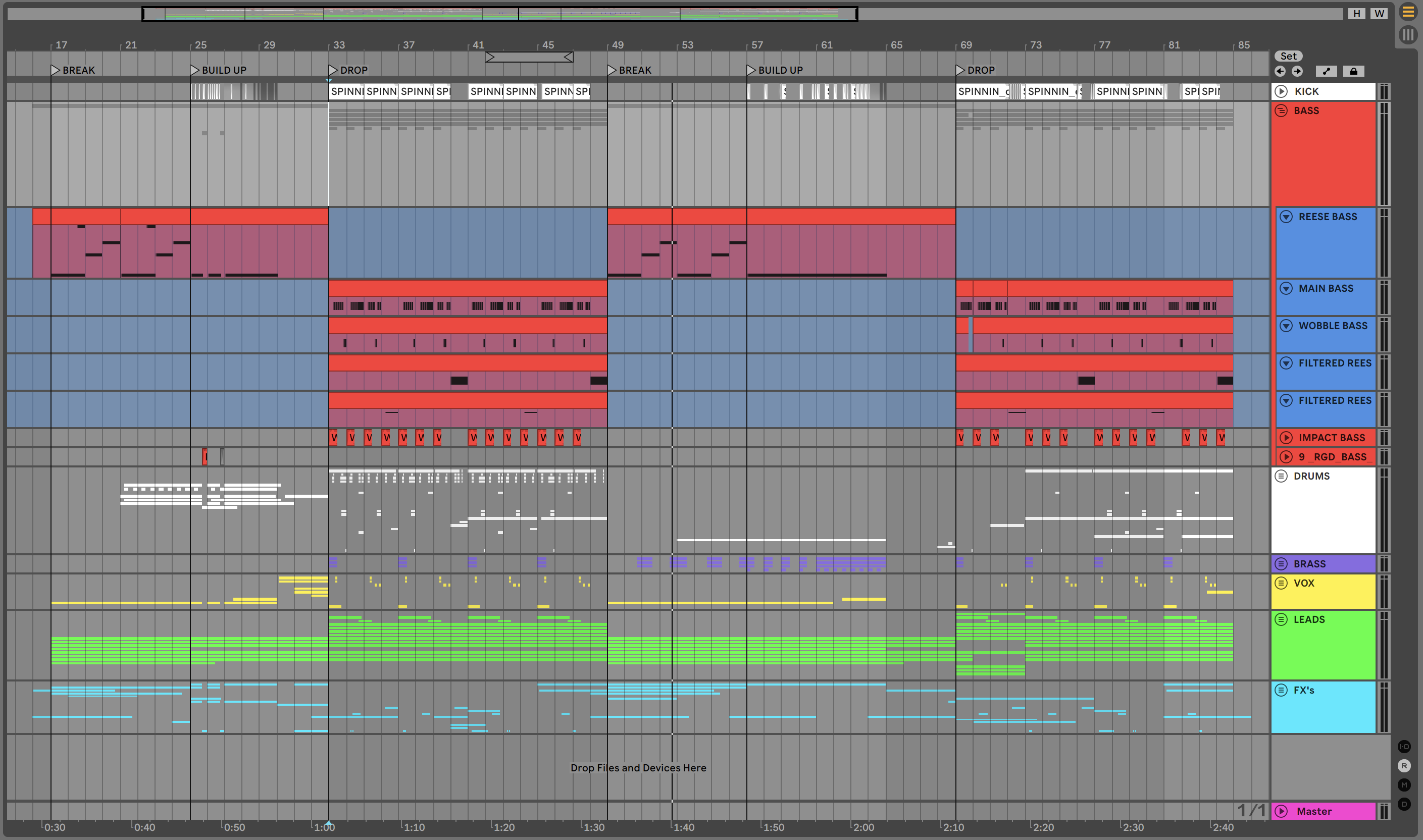The width and height of the screenshot is (1423, 840).
Task: Enable the Automation Mode button
Action: click(x=1326, y=71)
